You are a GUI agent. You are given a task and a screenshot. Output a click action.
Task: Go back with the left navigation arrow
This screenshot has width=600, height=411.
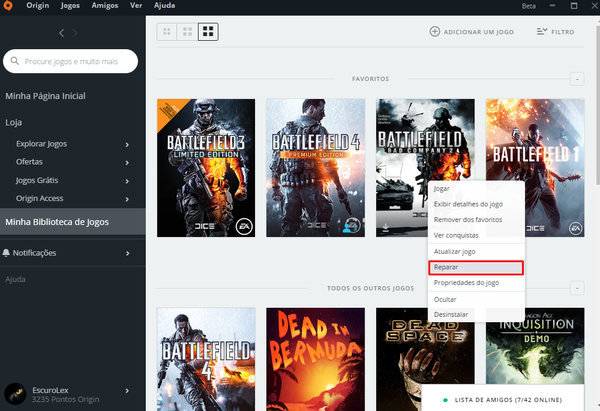point(61,33)
